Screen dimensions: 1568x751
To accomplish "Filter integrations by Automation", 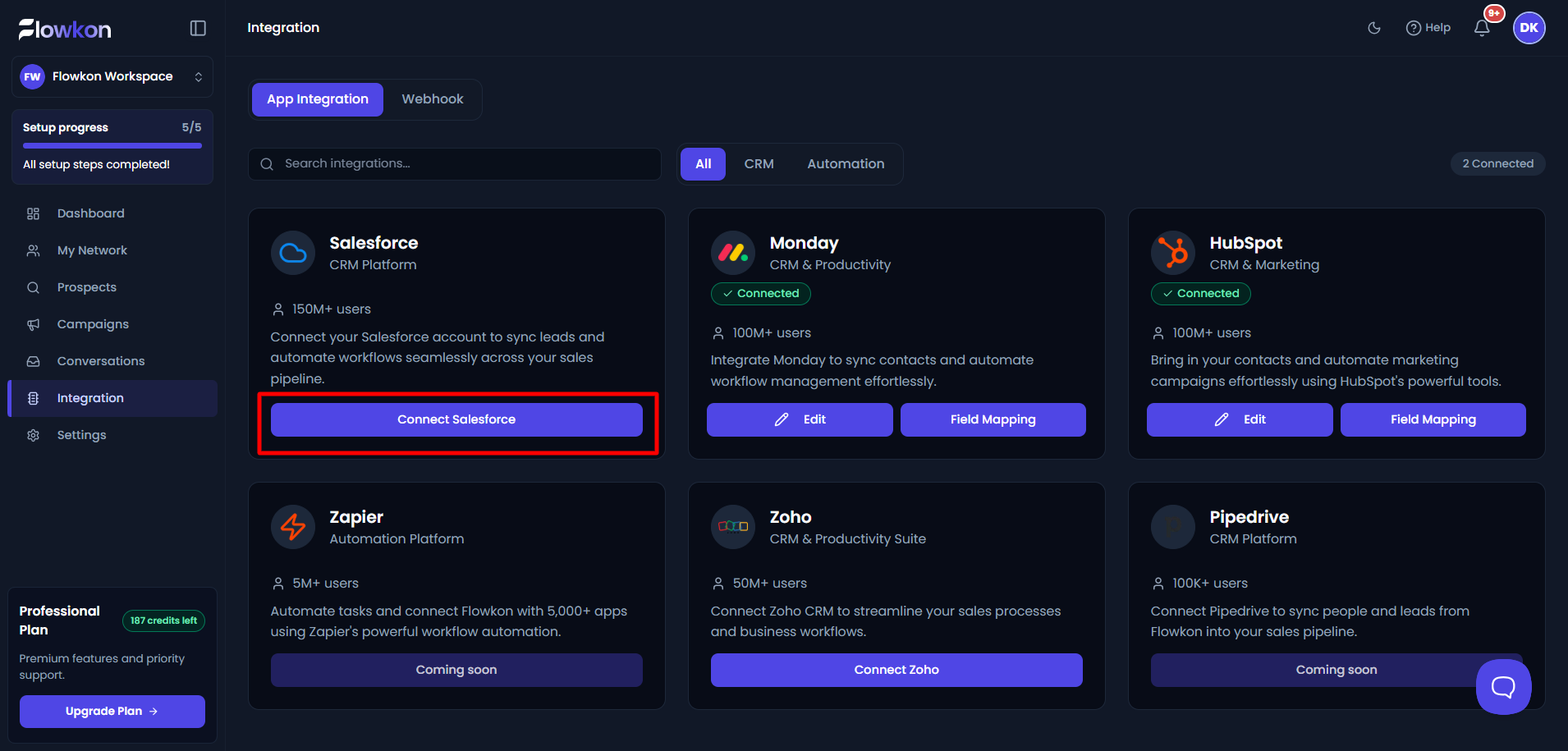I will click(x=846, y=164).
